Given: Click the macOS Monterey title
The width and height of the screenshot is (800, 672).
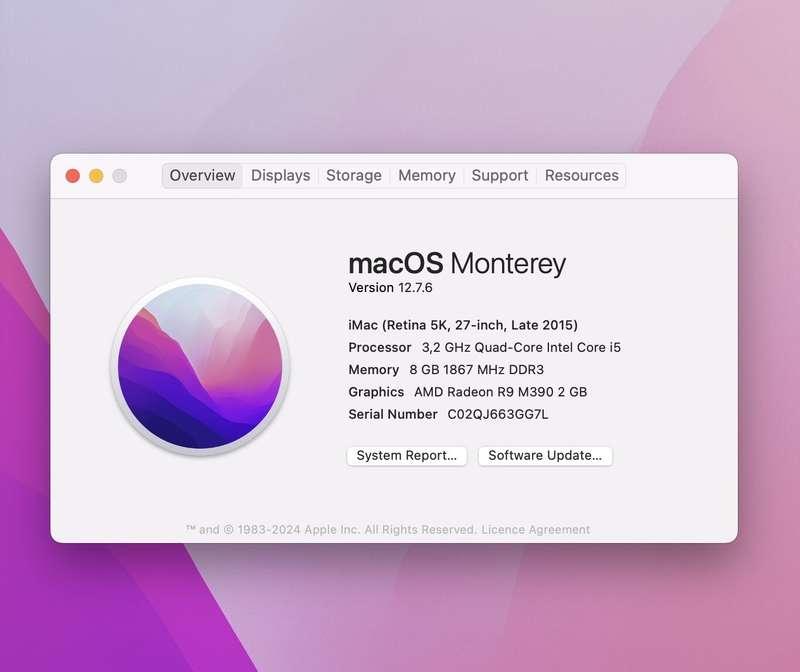Looking at the screenshot, I should tap(457, 264).
